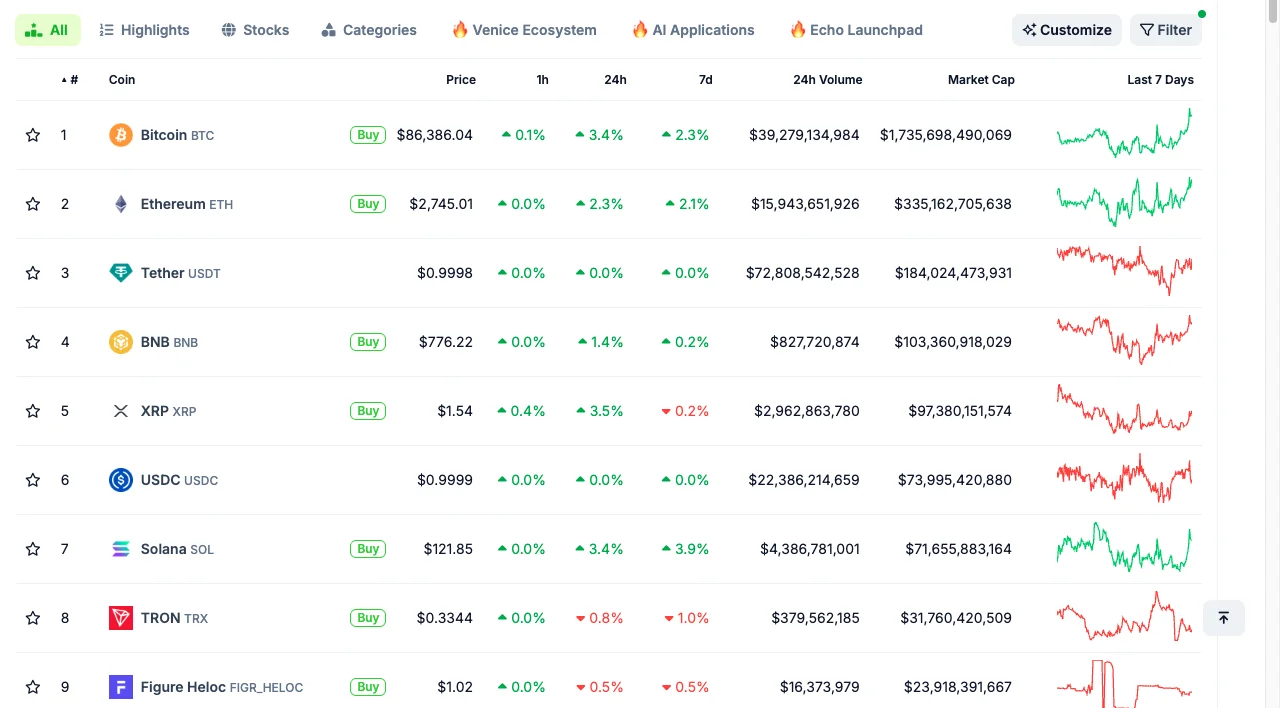Click the back-to-top arrow button

point(1224,618)
